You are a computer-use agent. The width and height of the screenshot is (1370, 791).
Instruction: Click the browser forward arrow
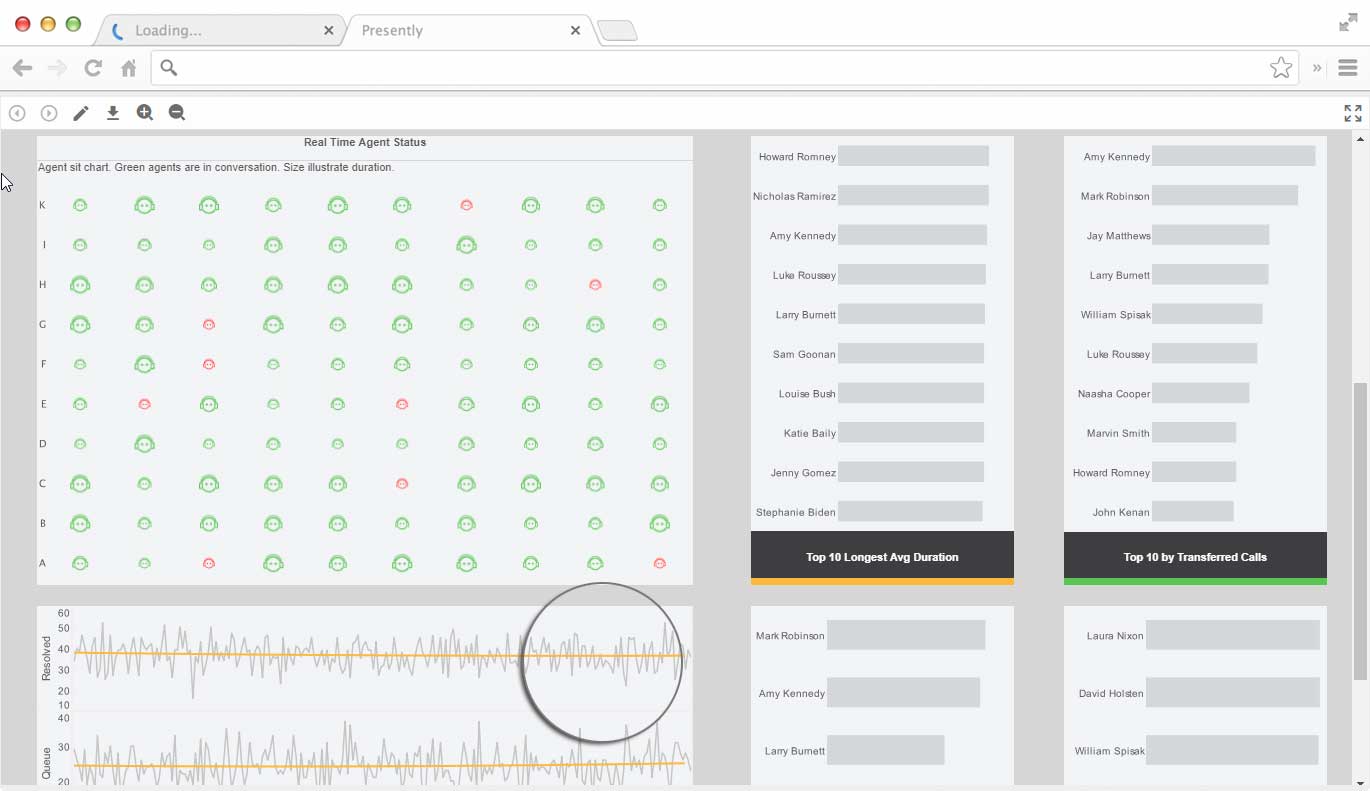coord(57,68)
